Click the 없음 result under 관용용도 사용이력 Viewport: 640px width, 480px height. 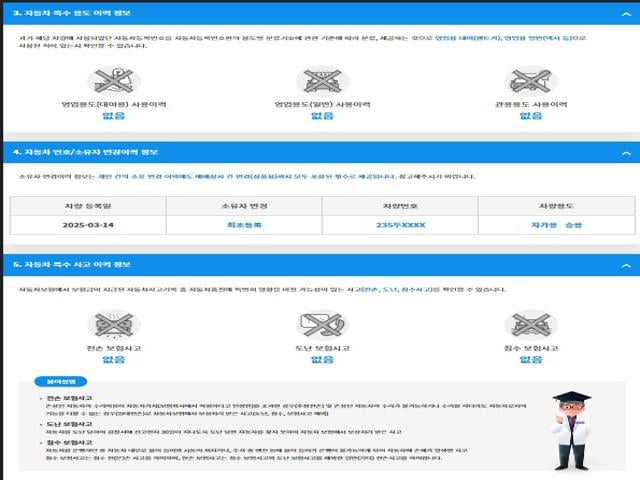point(530,115)
